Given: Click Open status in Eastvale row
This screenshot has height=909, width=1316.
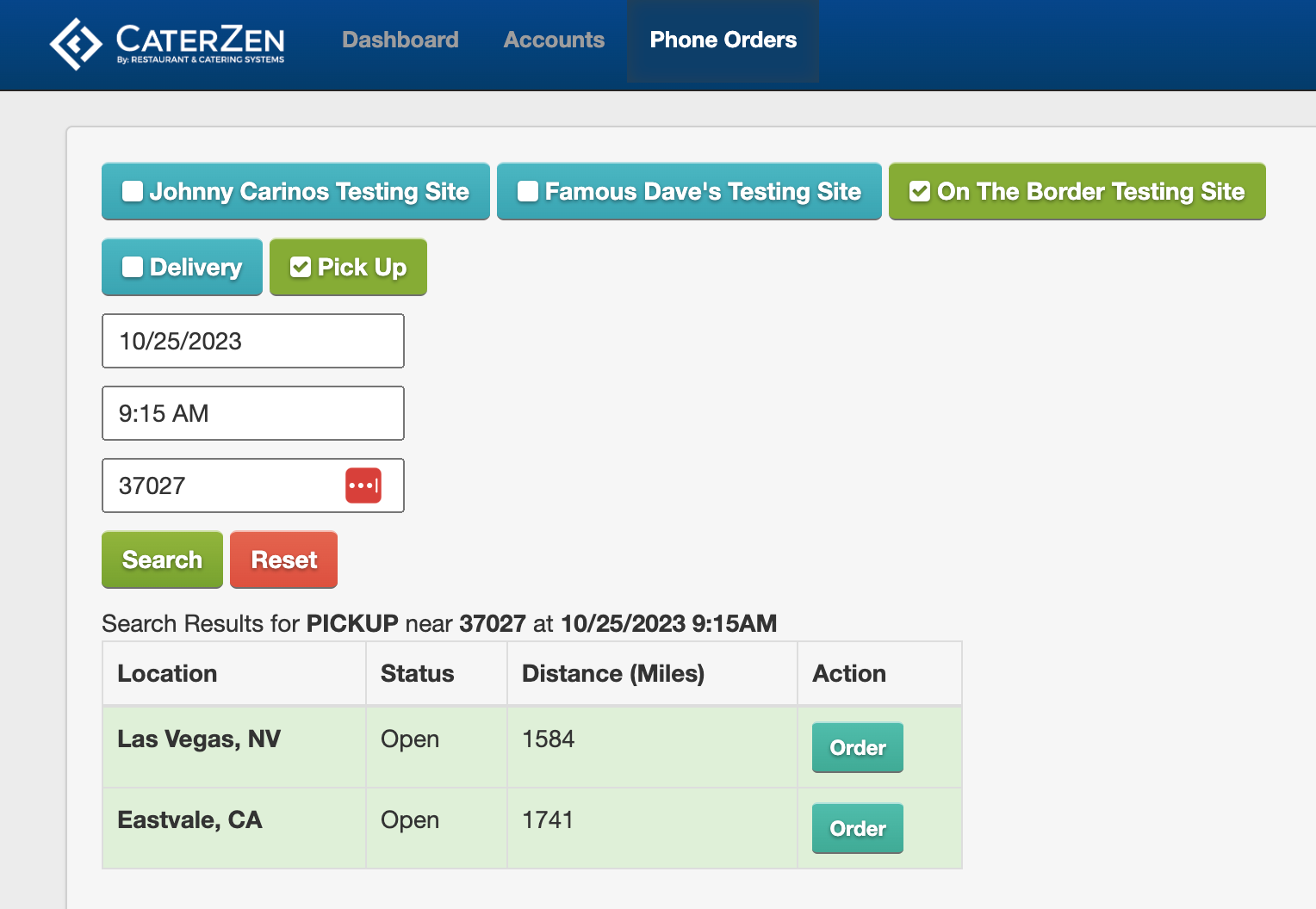Looking at the screenshot, I should (x=410, y=819).
